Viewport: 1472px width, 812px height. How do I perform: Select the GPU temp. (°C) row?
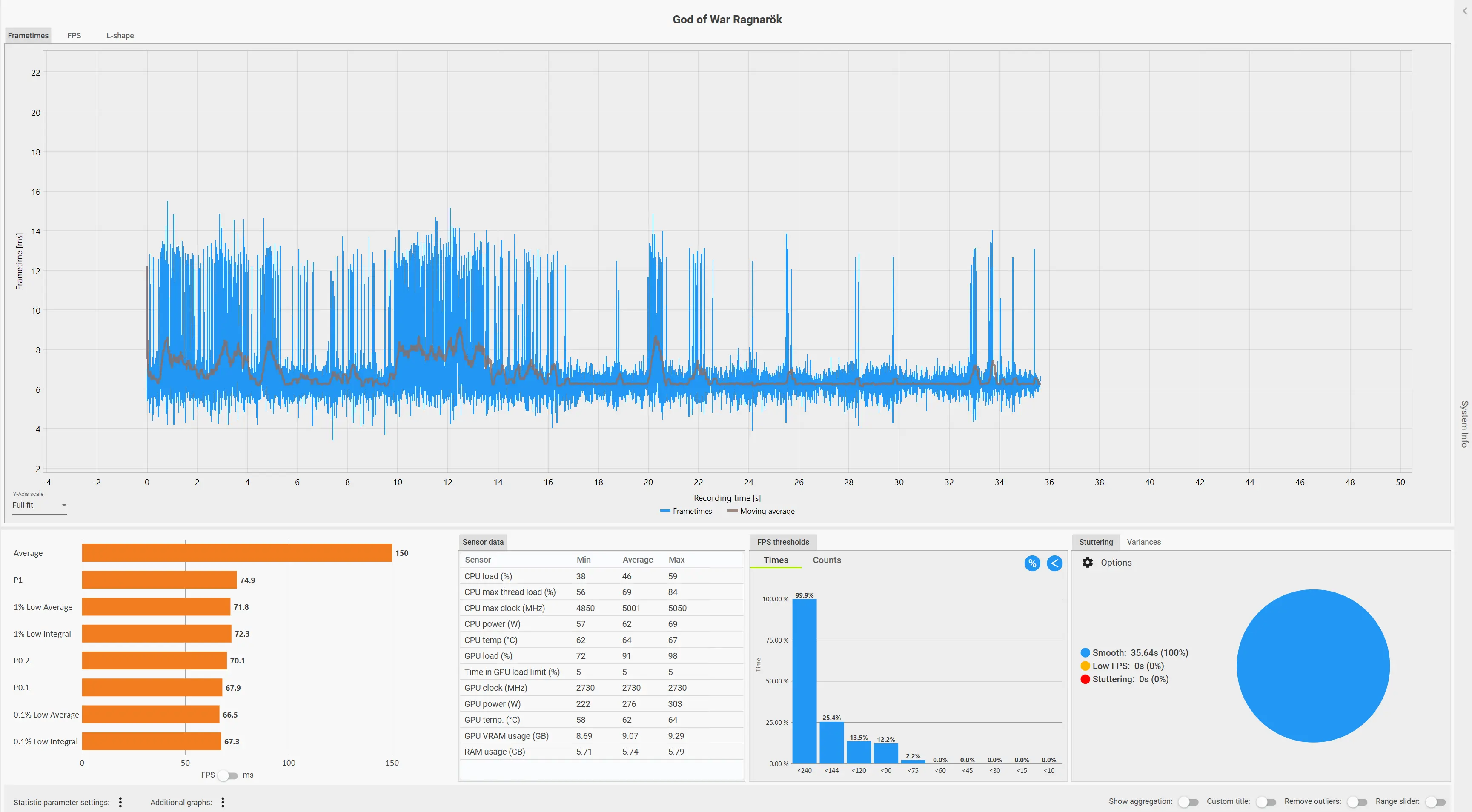click(602, 720)
